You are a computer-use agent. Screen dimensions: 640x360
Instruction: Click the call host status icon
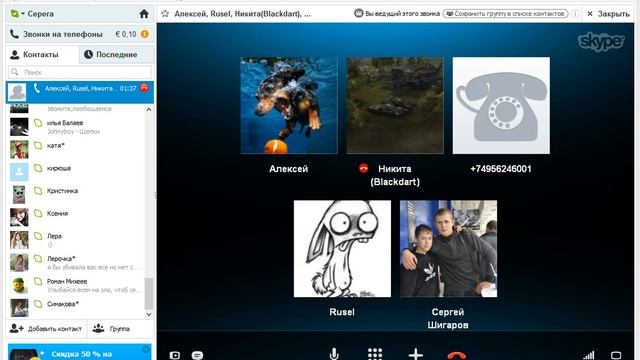(358, 13)
